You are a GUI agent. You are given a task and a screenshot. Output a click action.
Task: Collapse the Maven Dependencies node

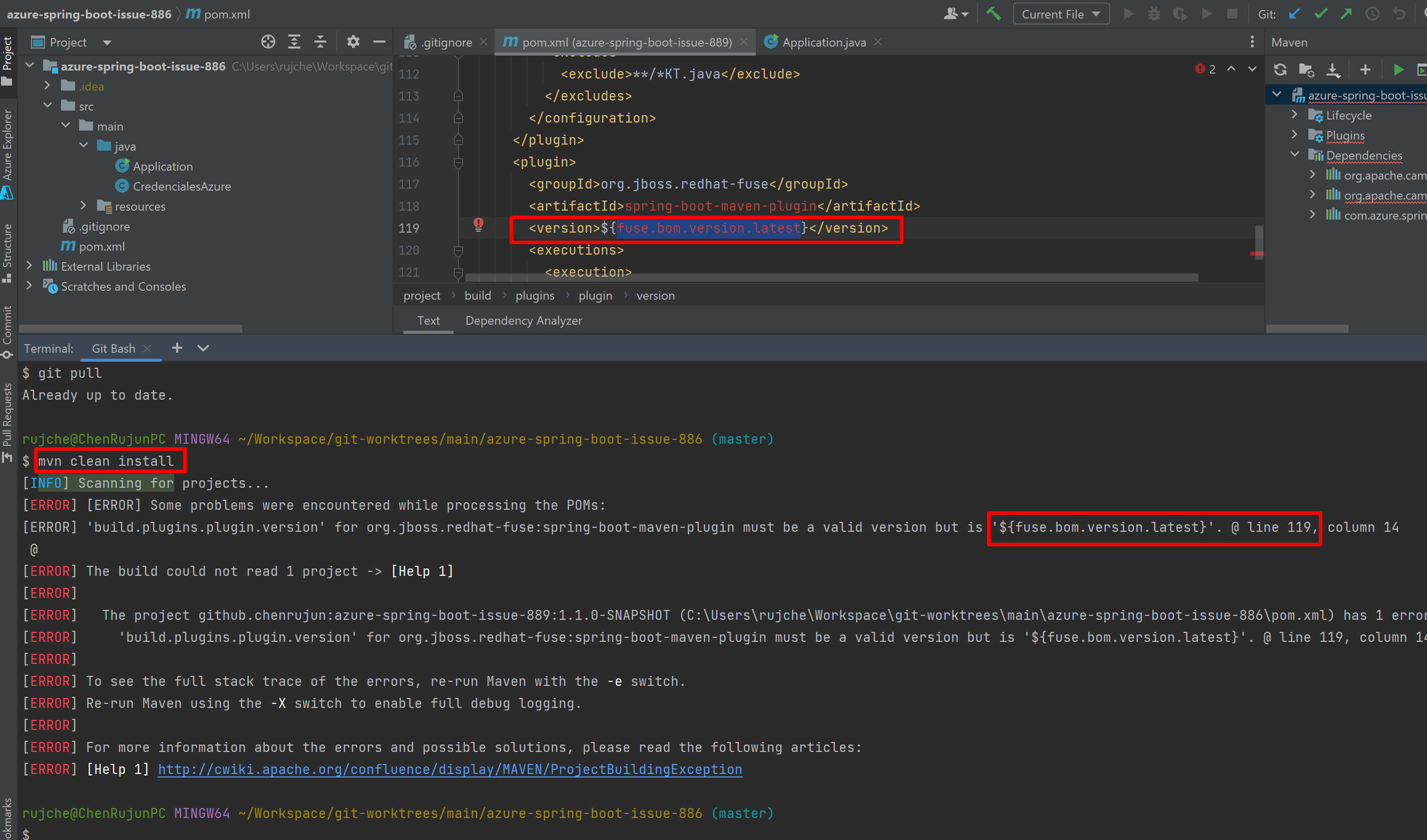1294,155
